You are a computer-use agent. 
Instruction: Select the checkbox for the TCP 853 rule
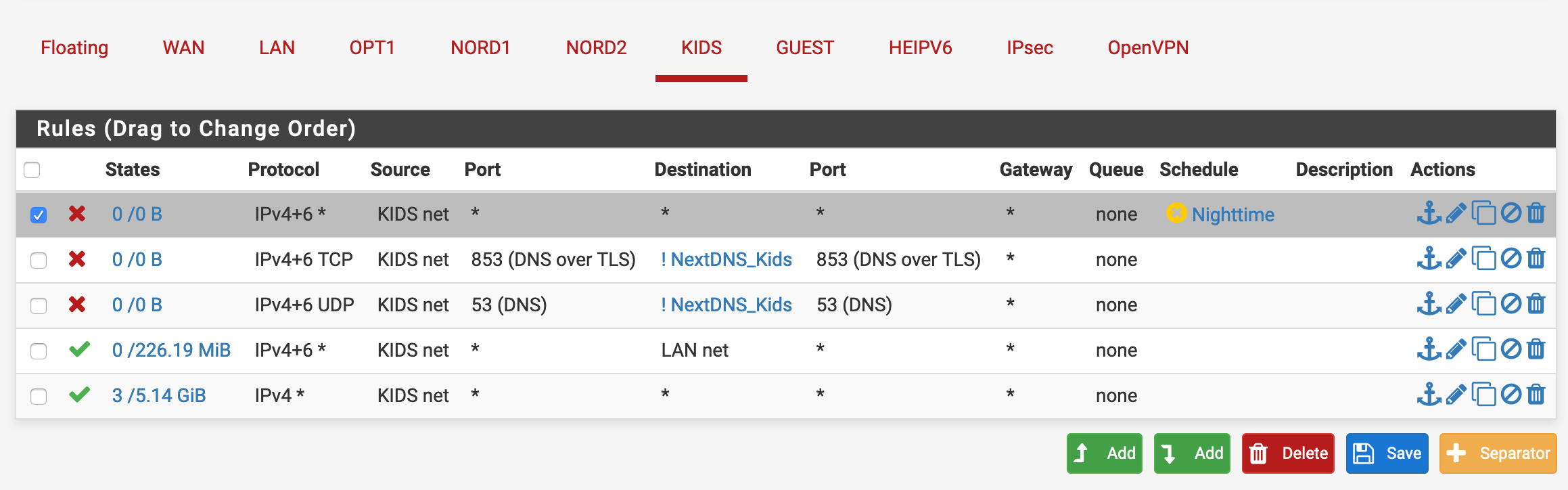click(39, 259)
